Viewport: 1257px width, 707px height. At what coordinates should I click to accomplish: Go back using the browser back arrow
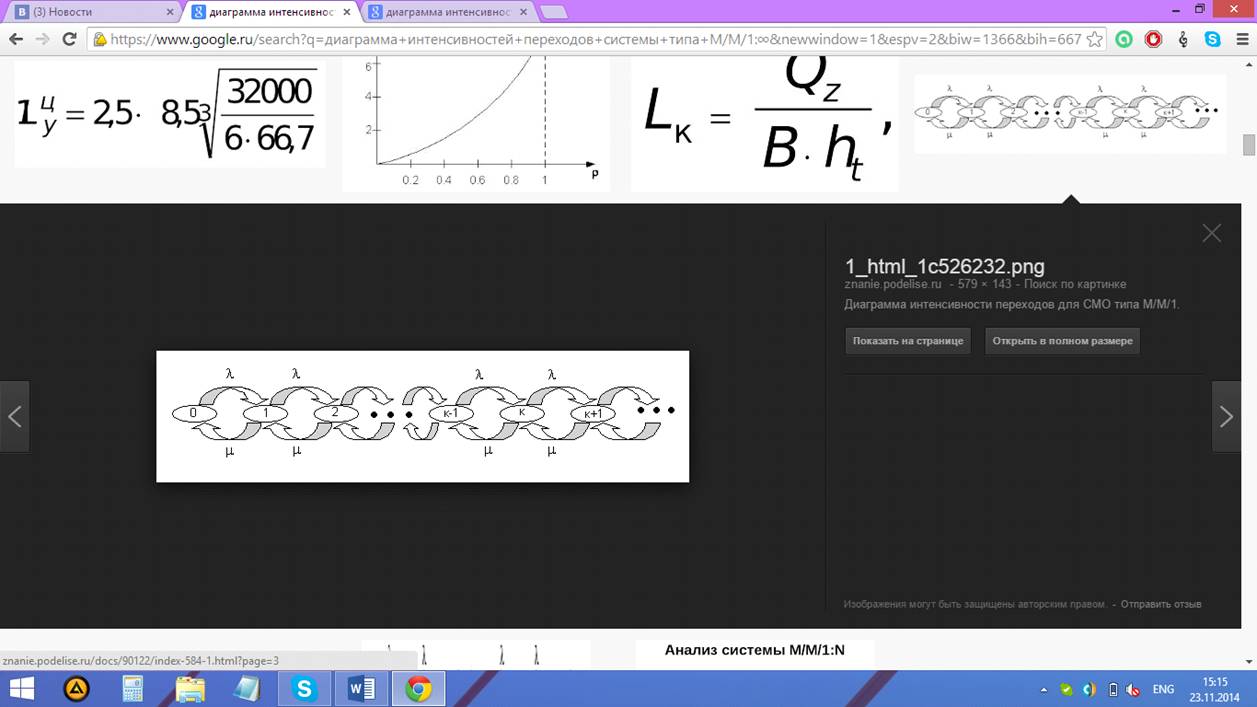point(15,39)
